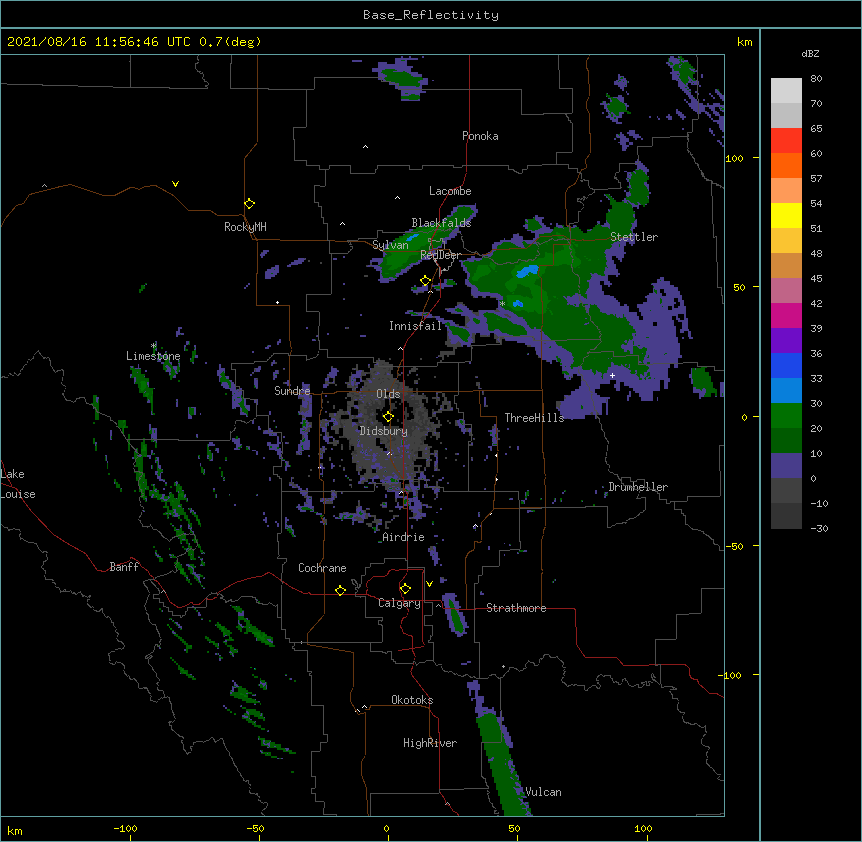This screenshot has width=862, height=842.
Task: Click the blue high-reflectivity core east of RedDeer
Action: pos(527,271)
